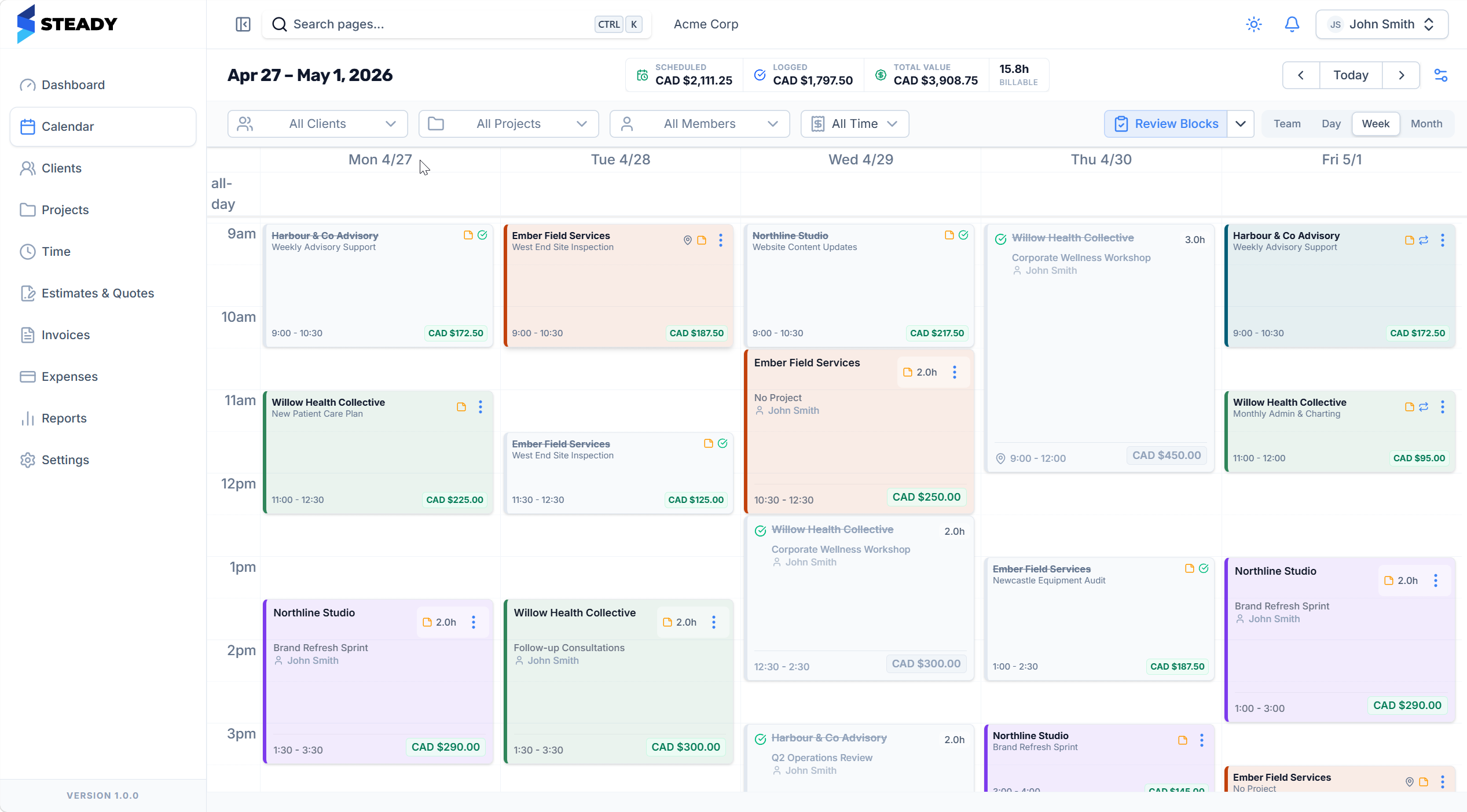Screen dimensions: 1467x812
Task: Click the Review Blocks button
Action: pos(1165,124)
